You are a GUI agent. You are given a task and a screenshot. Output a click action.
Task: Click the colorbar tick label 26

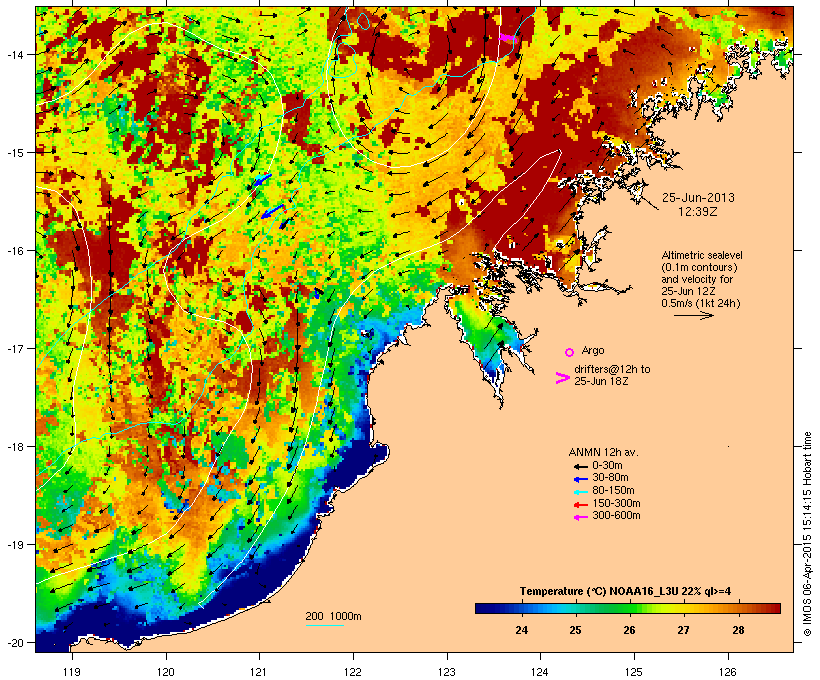pyautogui.click(x=629, y=630)
